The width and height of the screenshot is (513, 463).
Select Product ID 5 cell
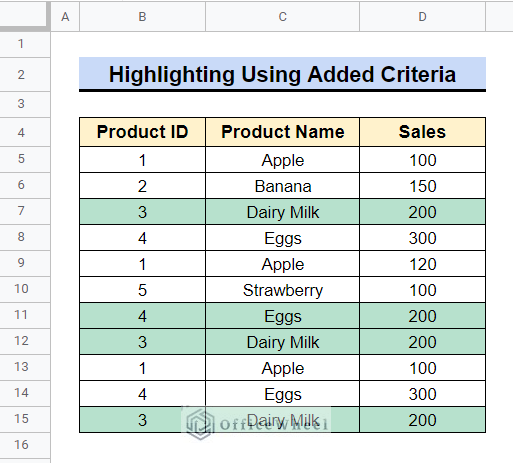click(142, 290)
